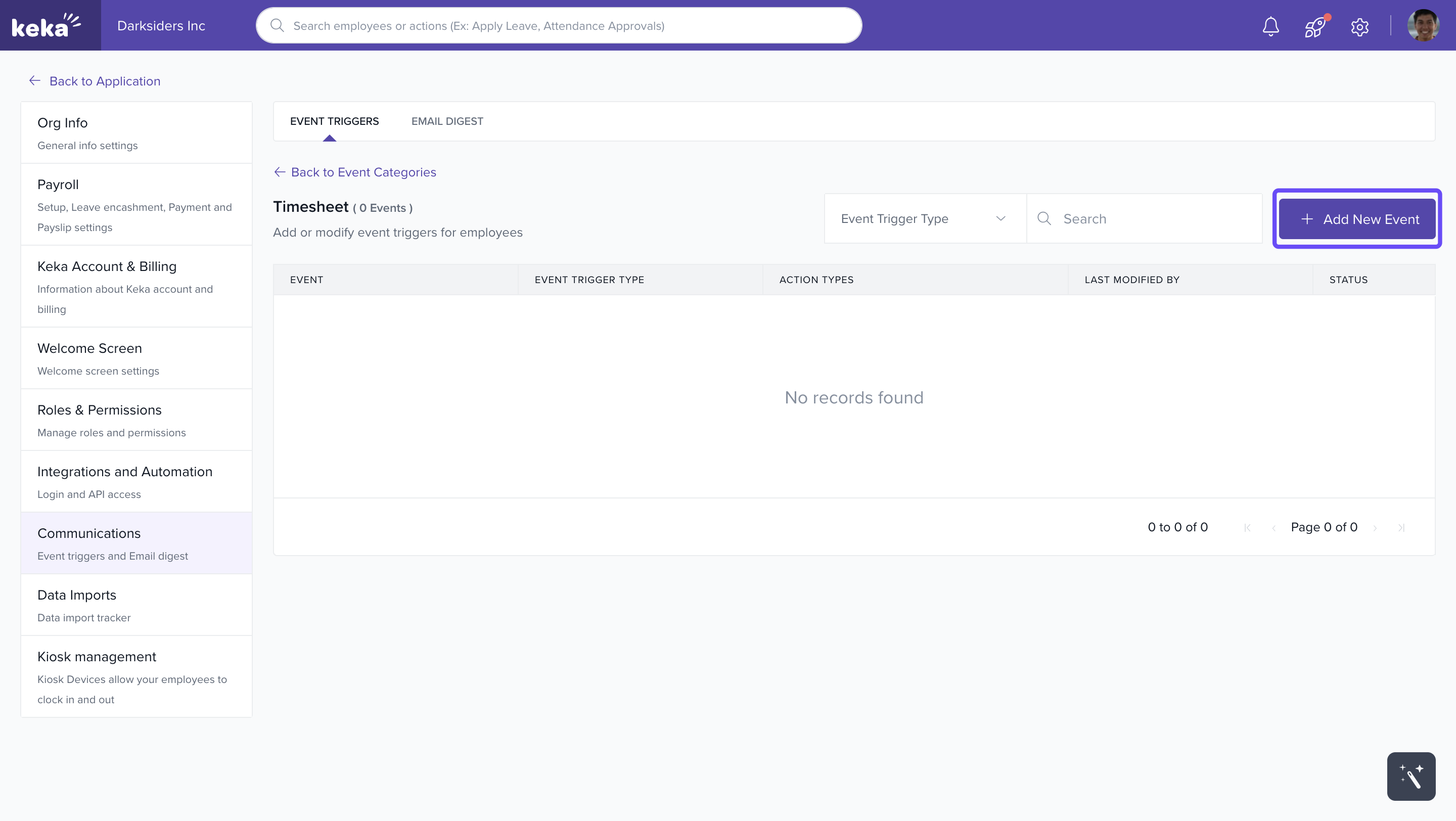1456x821 pixels.
Task: Click magnifier icon in events Search box
Action: coord(1044,219)
